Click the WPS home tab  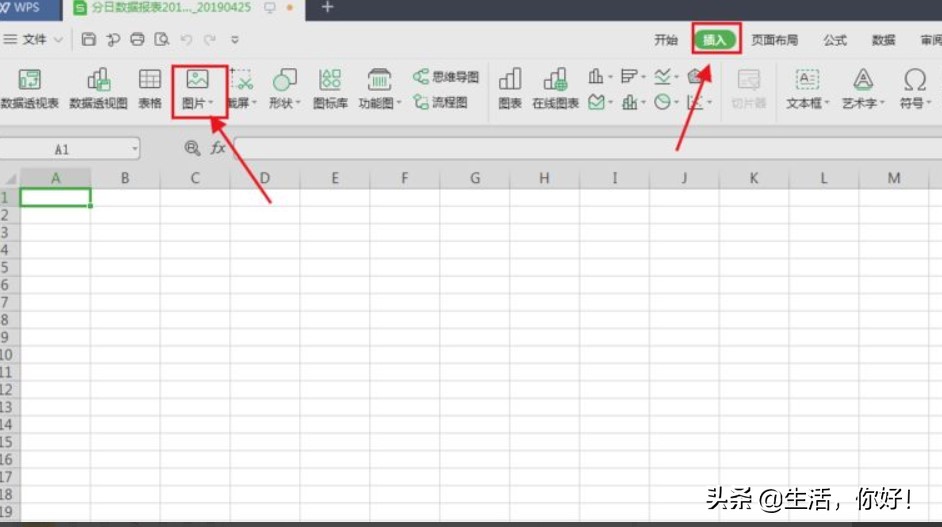pos(30,8)
